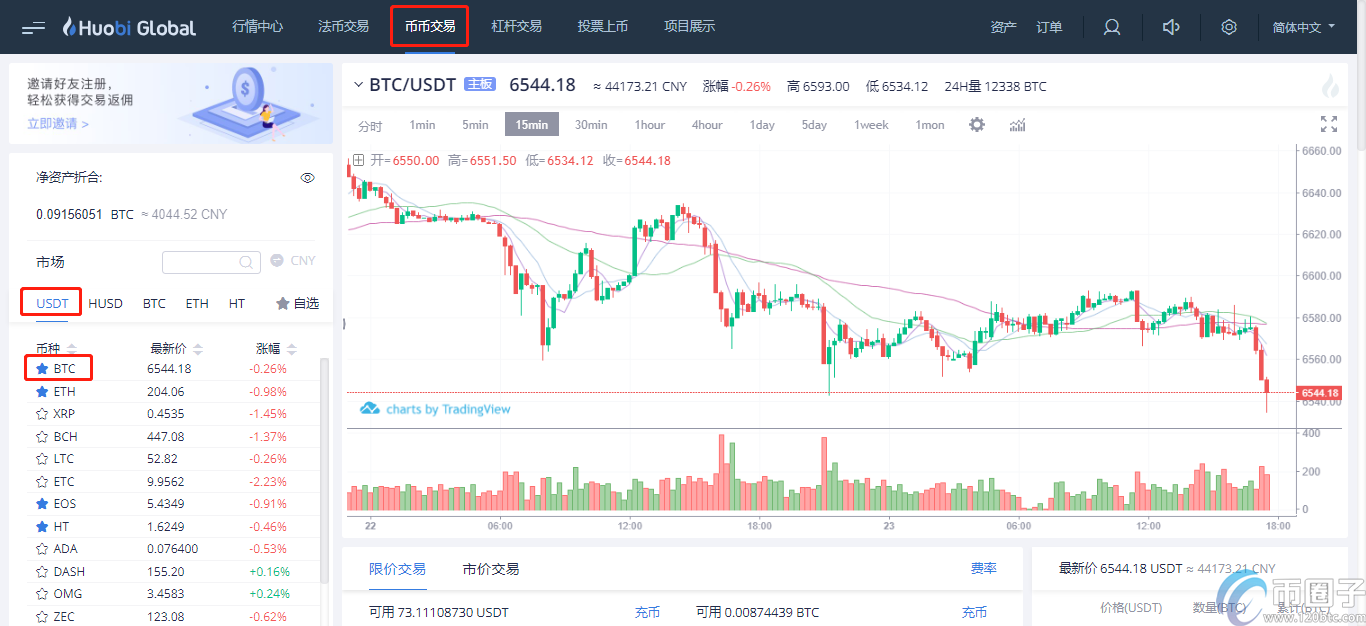This screenshot has width=1366, height=626.
Task: Select 30min chart interval
Action: click(x=591, y=125)
